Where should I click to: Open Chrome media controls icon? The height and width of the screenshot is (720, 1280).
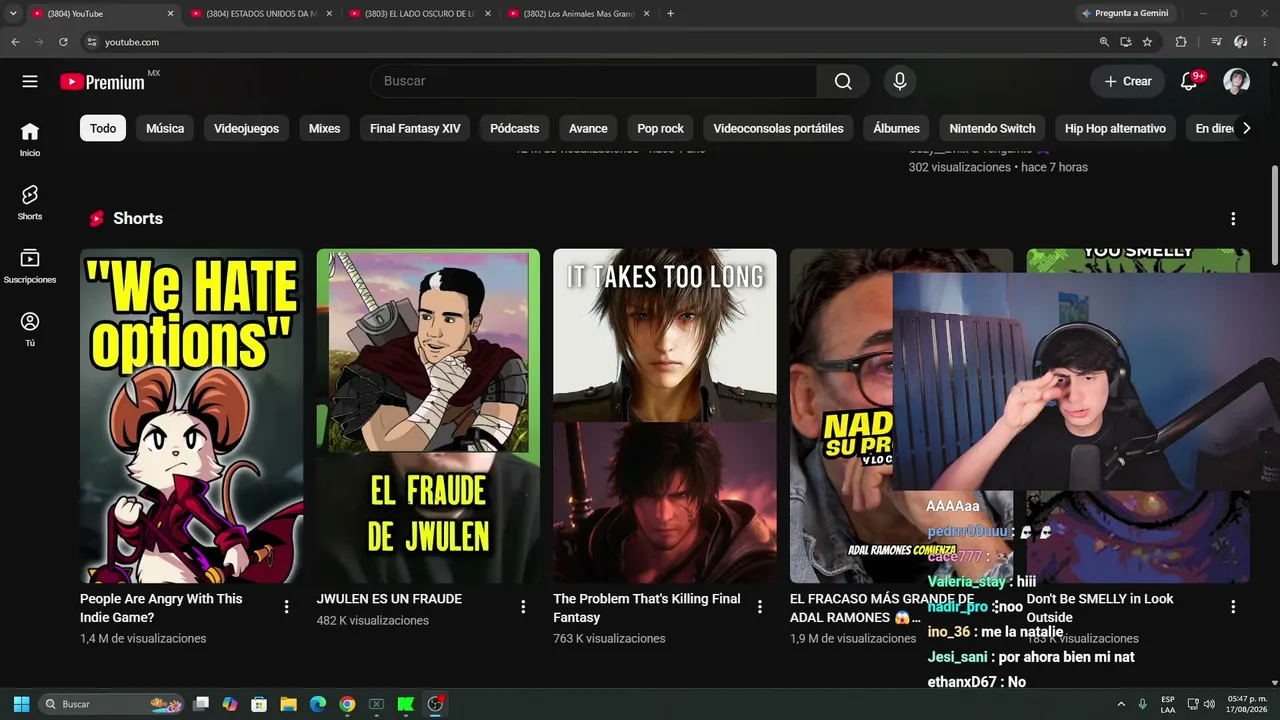[1216, 42]
